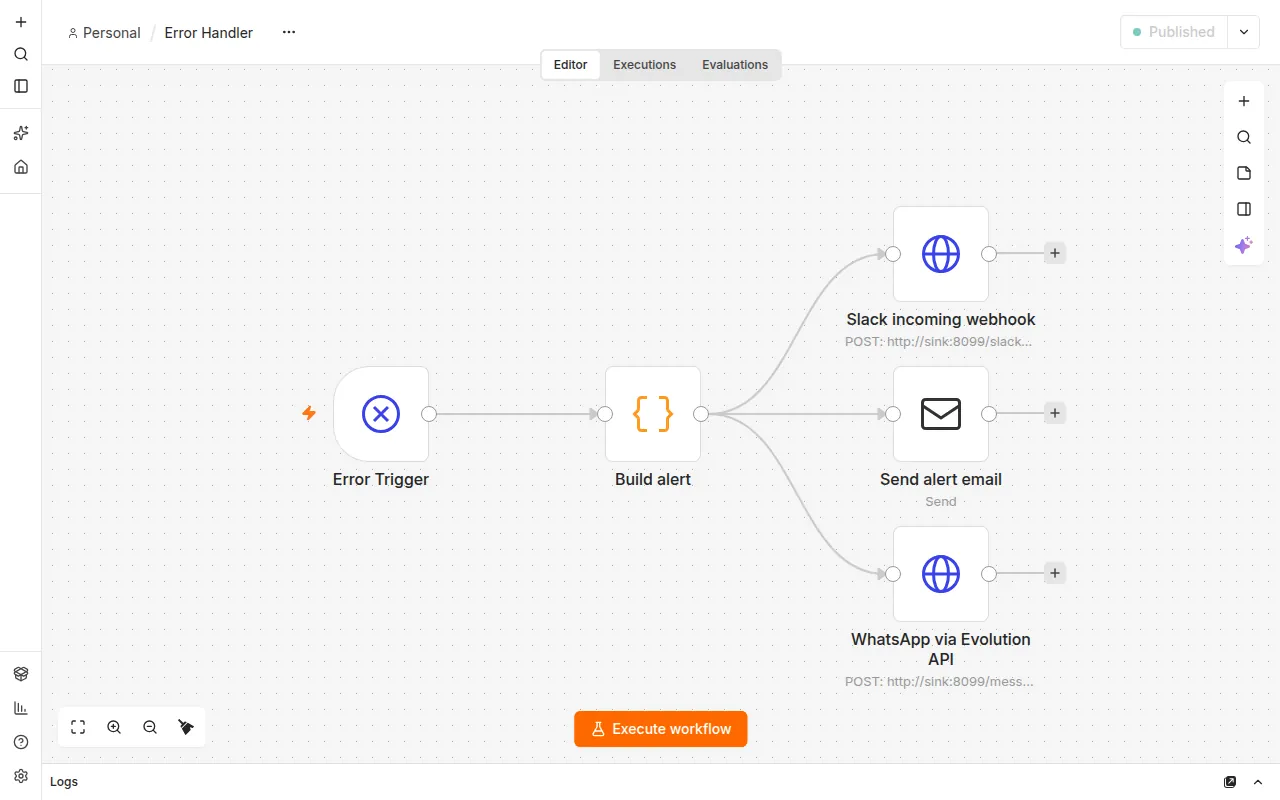1280x800 pixels.
Task: Open the Personal breadcrumb link
Action: pyautogui.click(x=104, y=33)
